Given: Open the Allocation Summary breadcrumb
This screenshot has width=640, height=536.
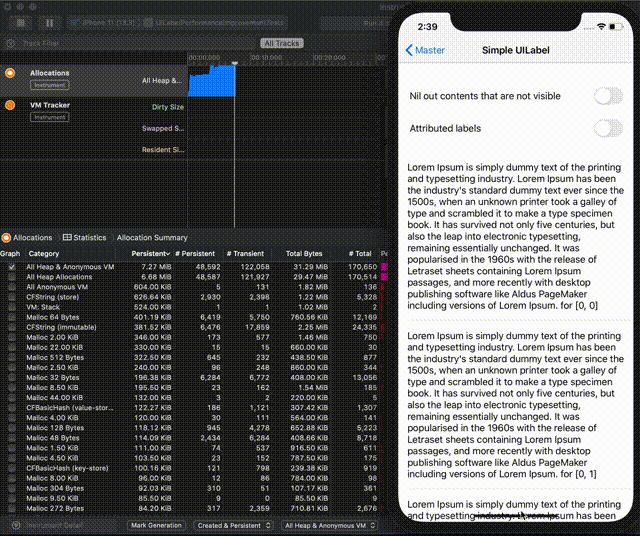Looking at the screenshot, I should [152, 238].
